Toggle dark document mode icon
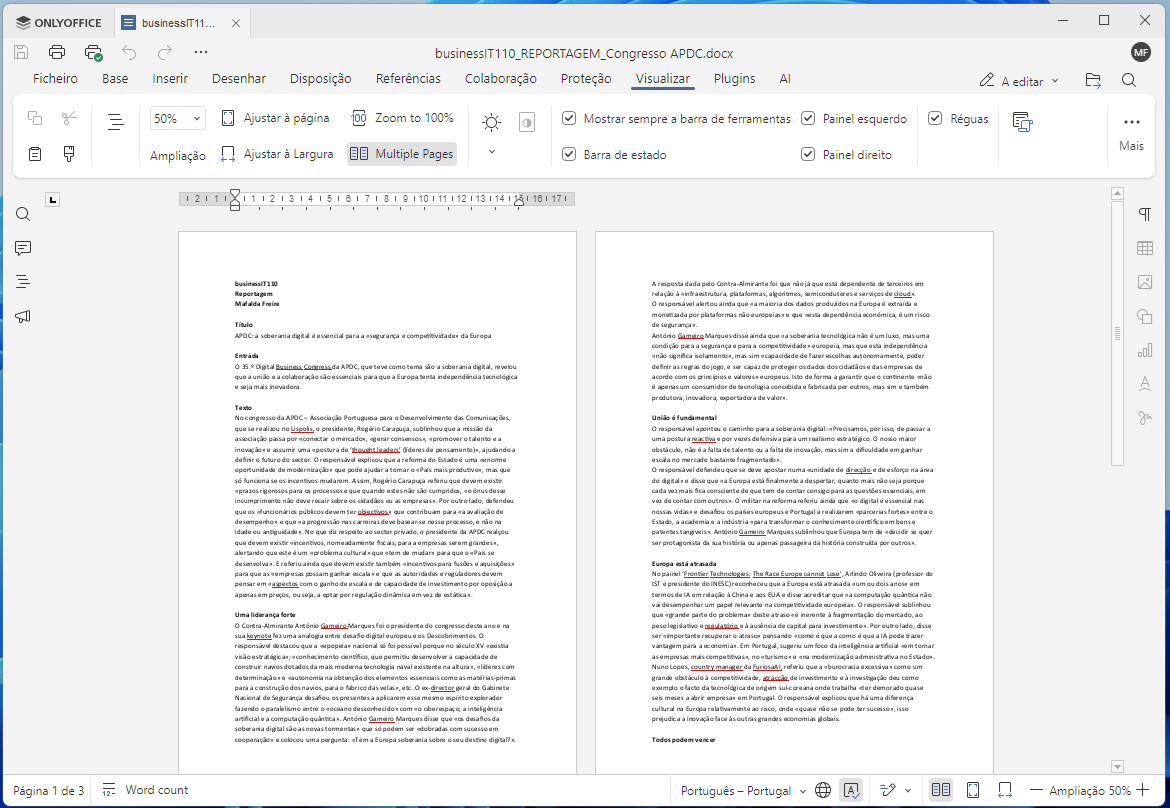1170x808 pixels. point(527,122)
